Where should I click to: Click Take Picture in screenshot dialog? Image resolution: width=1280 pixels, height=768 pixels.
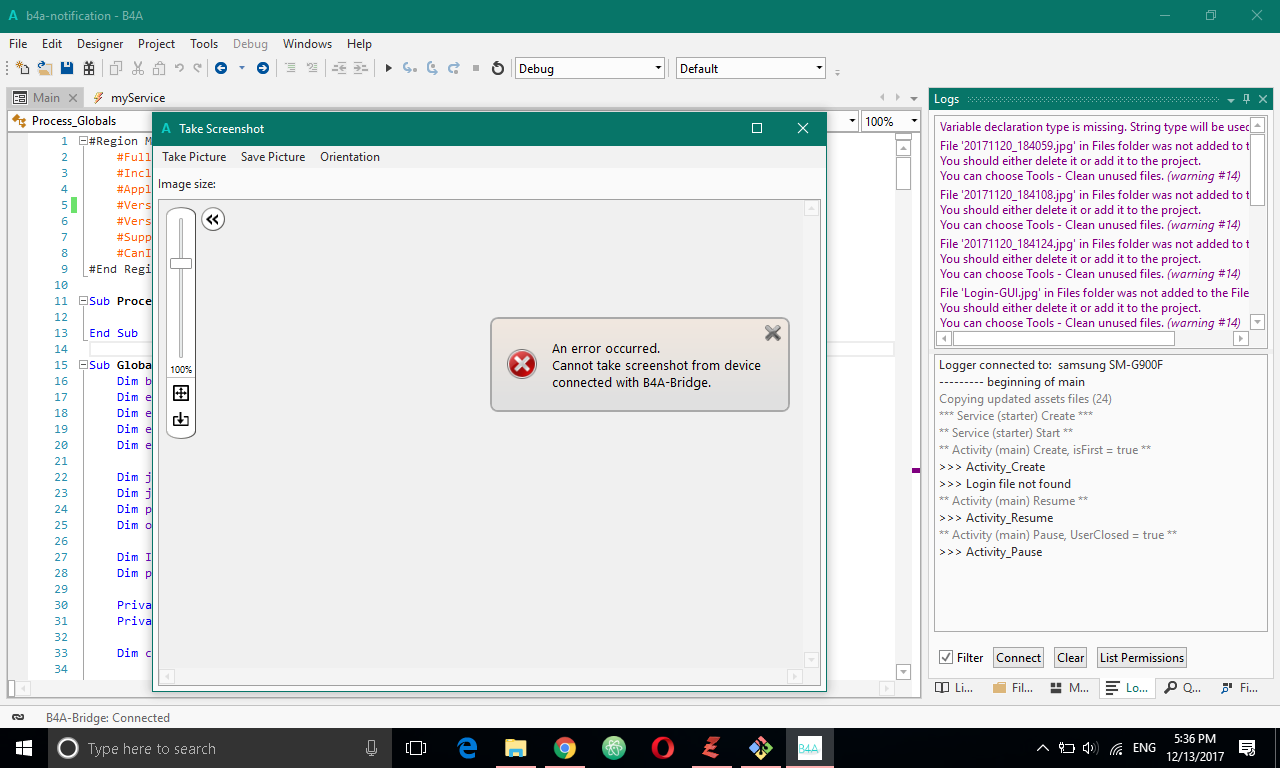tap(194, 157)
